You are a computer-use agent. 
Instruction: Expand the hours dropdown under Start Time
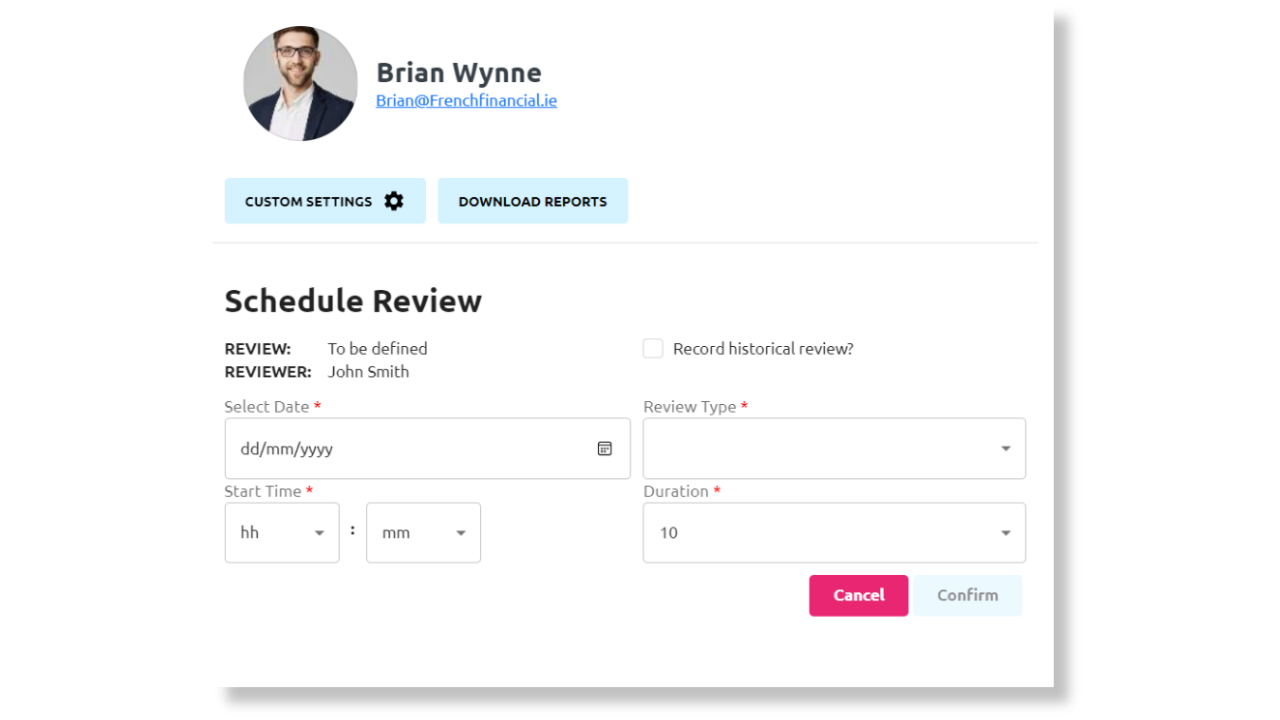tap(281, 532)
